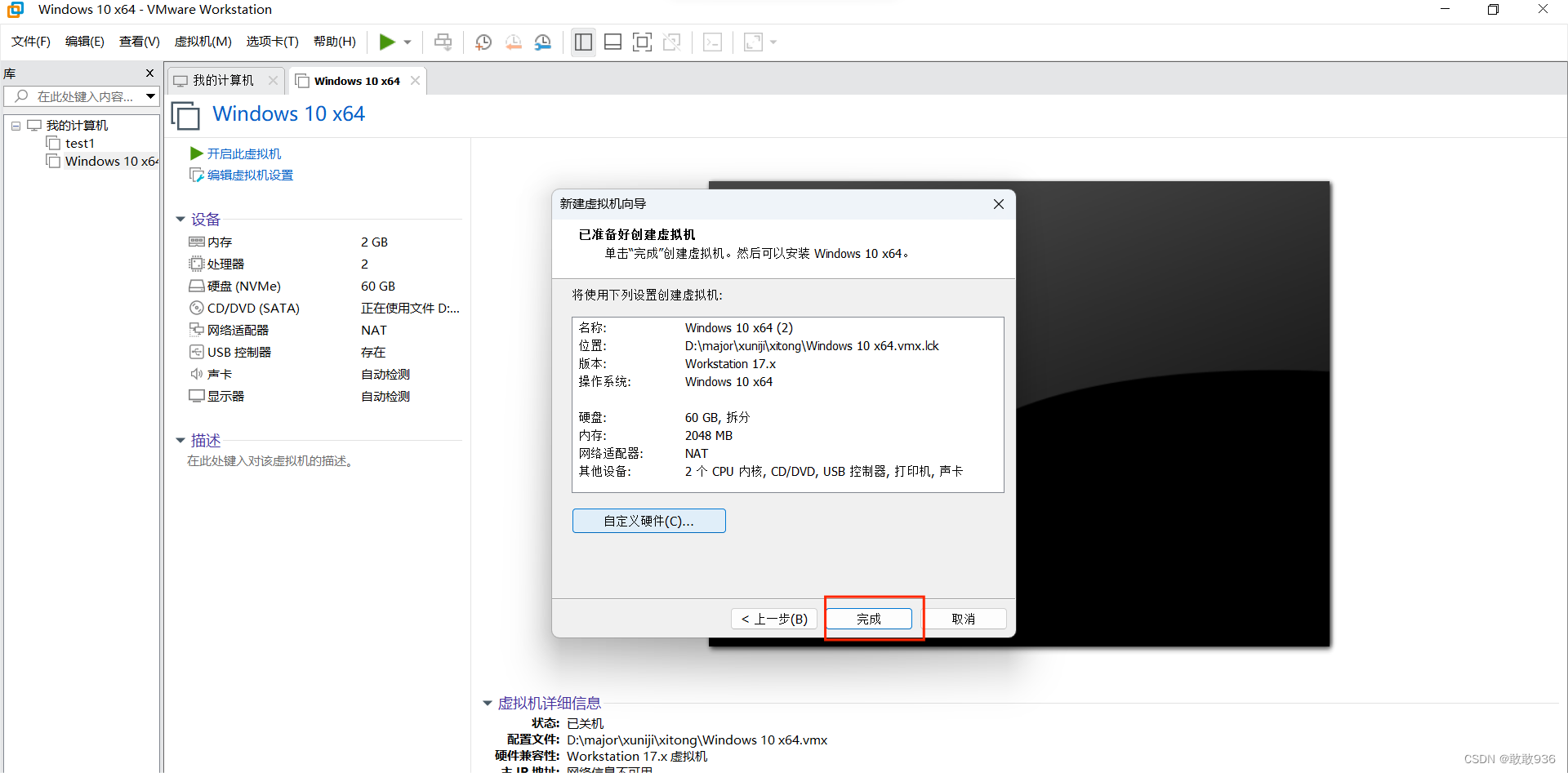This screenshot has height=773, width=1568.
Task: Enter full screen mode
Action: coord(643,42)
